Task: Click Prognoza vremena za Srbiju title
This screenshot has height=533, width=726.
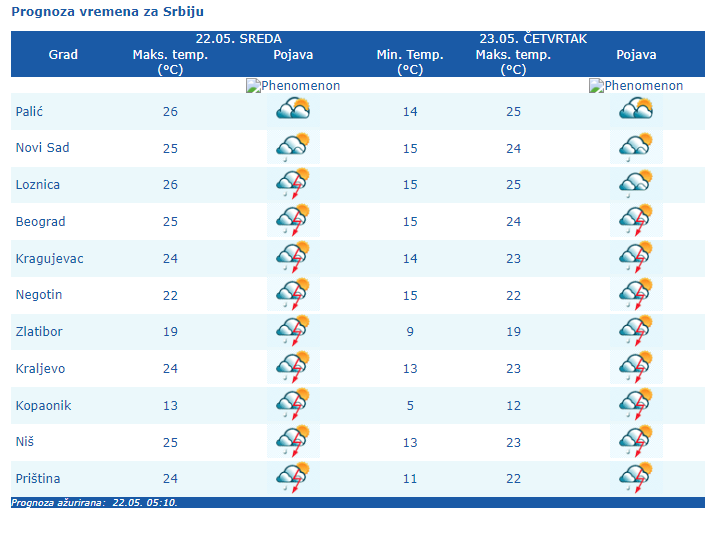Action: (108, 11)
